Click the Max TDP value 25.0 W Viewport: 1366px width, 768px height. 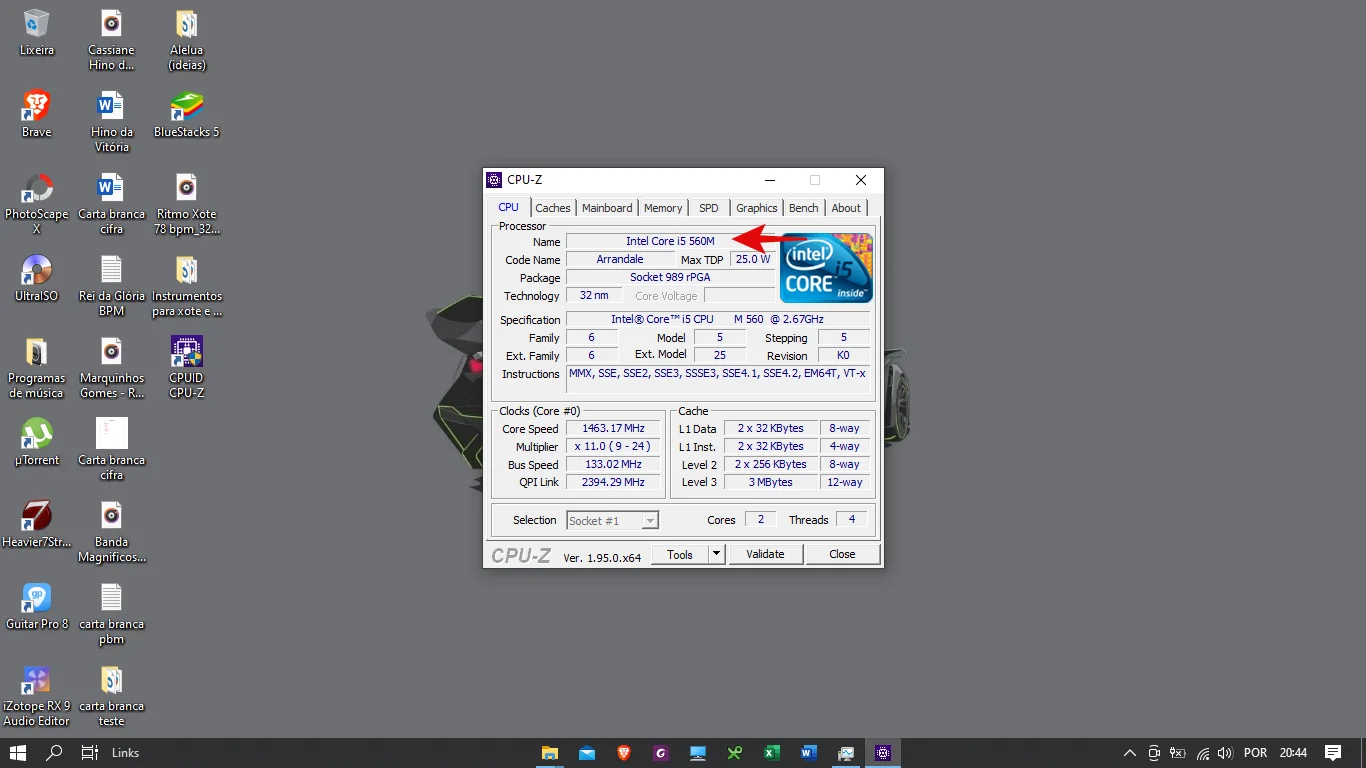tap(752, 259)
